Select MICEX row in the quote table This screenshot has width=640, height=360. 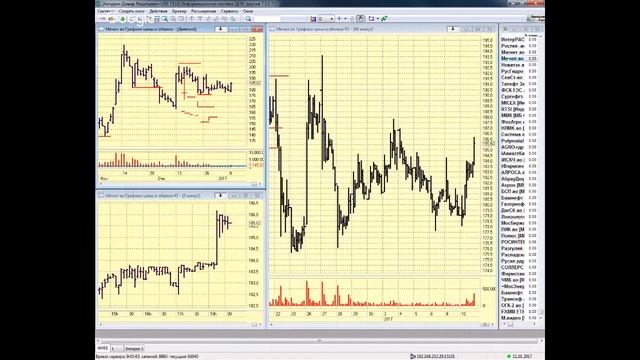(519, 103)
